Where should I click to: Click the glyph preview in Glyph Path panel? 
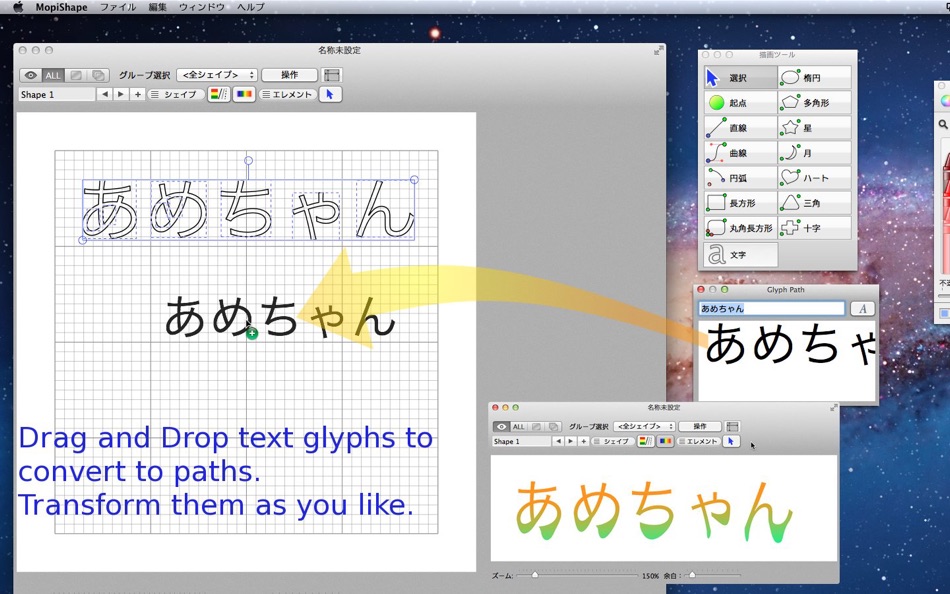787,361
